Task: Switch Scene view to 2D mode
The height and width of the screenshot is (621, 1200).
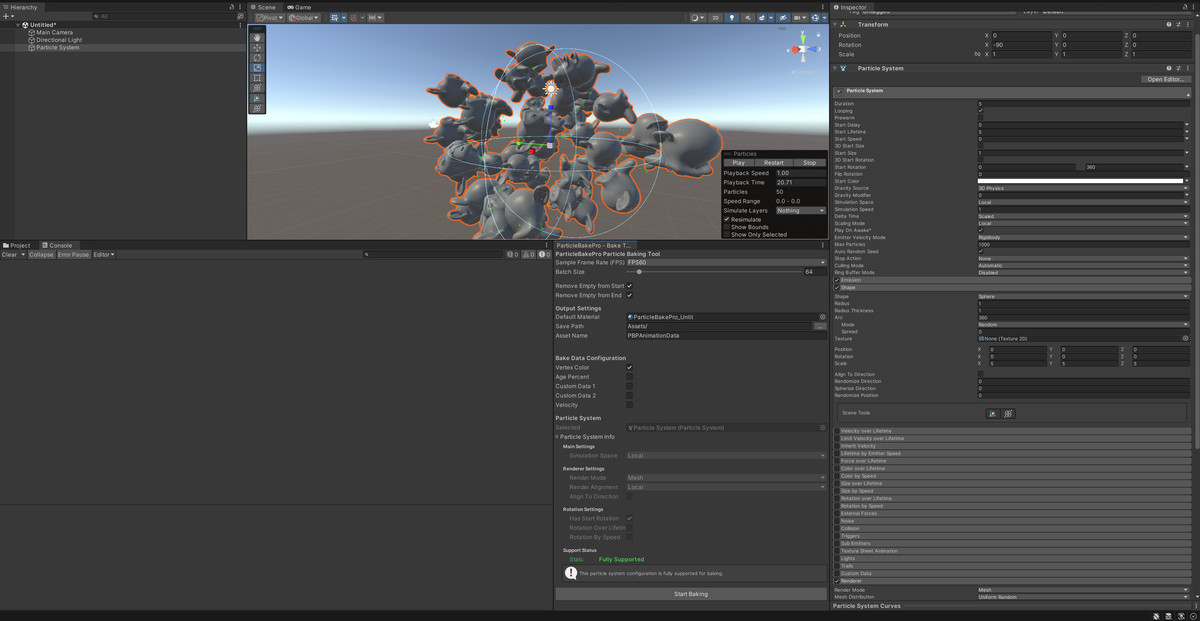Action: pos(715,17)
